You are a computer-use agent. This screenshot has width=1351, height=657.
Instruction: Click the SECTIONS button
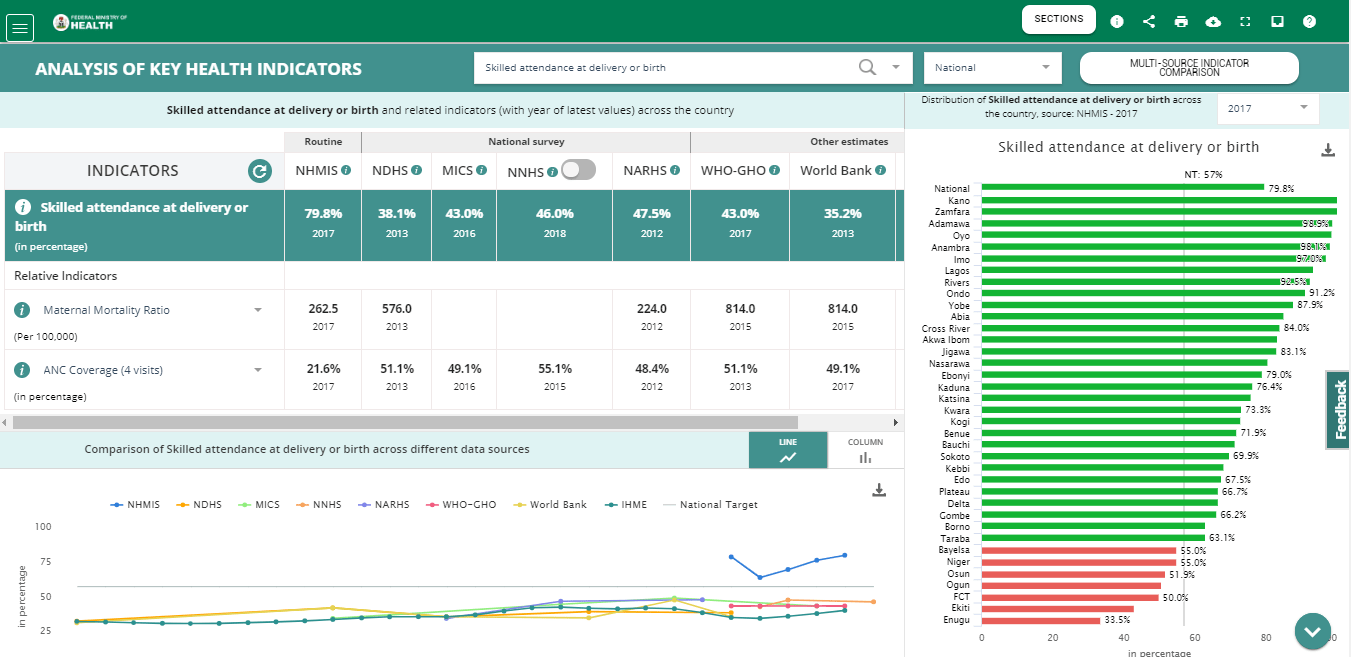(1058, 19)
